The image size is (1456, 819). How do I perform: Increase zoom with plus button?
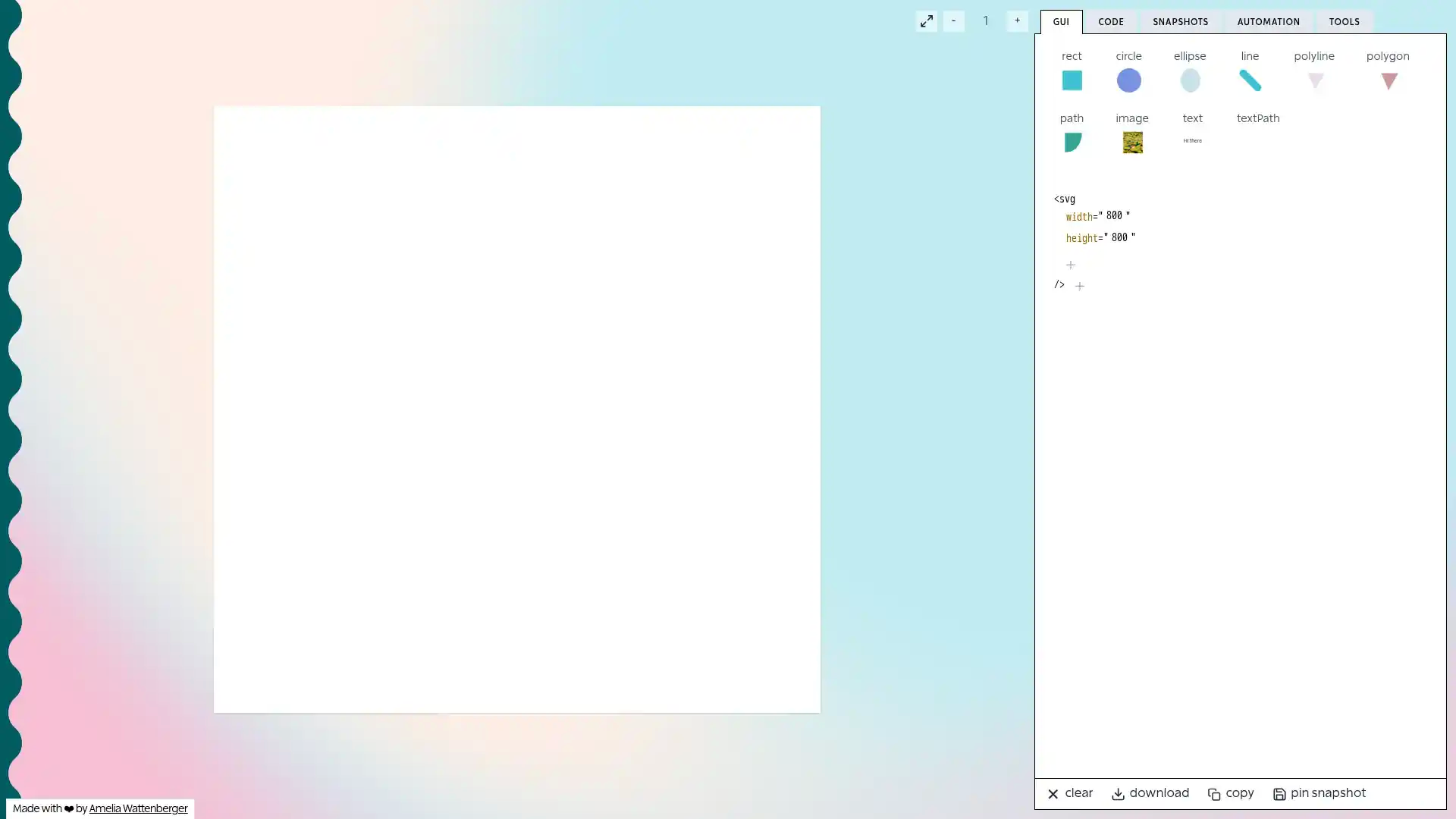click(x=1017, y=21)
